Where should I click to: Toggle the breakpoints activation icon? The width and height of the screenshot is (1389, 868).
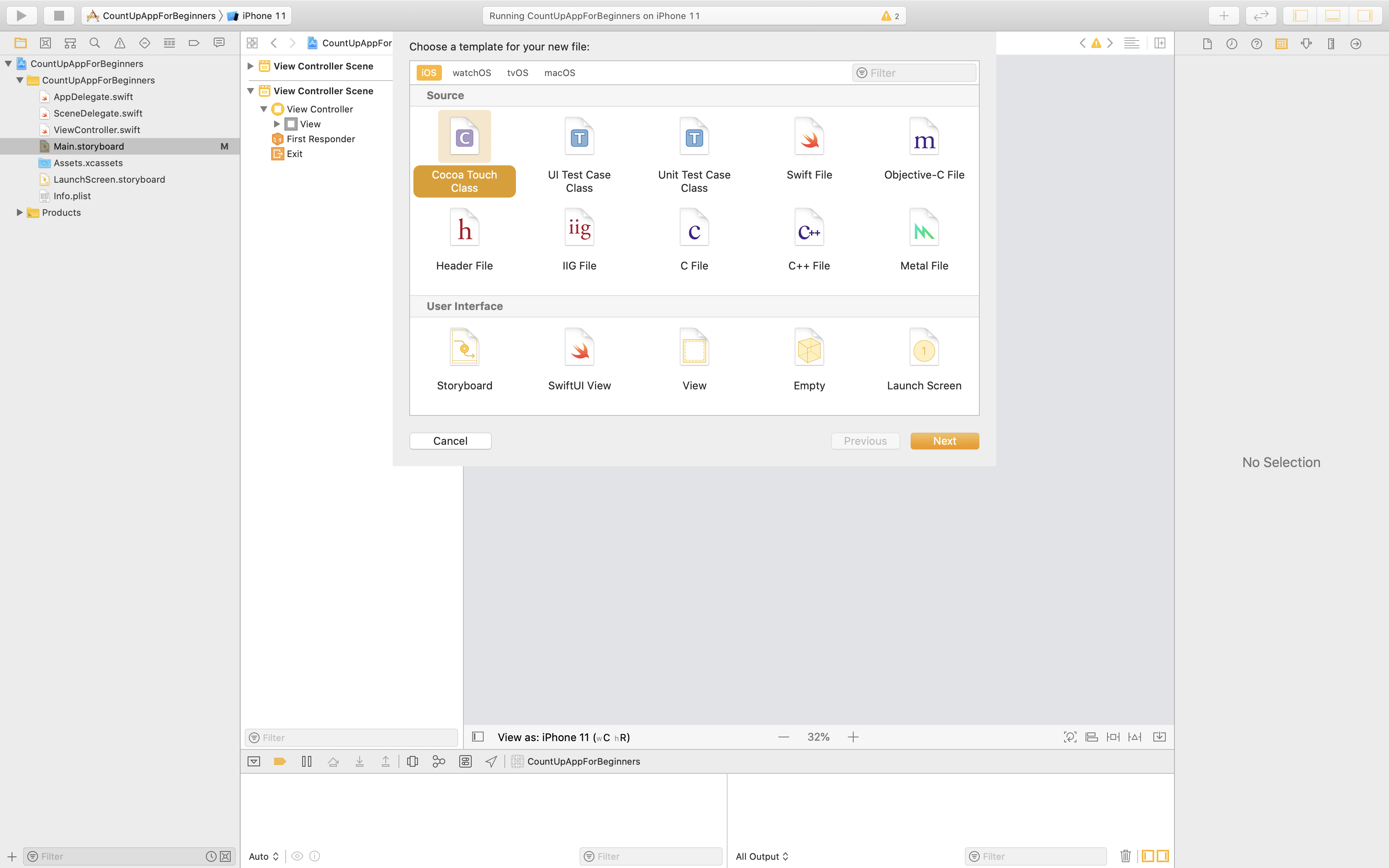(280, 761)
